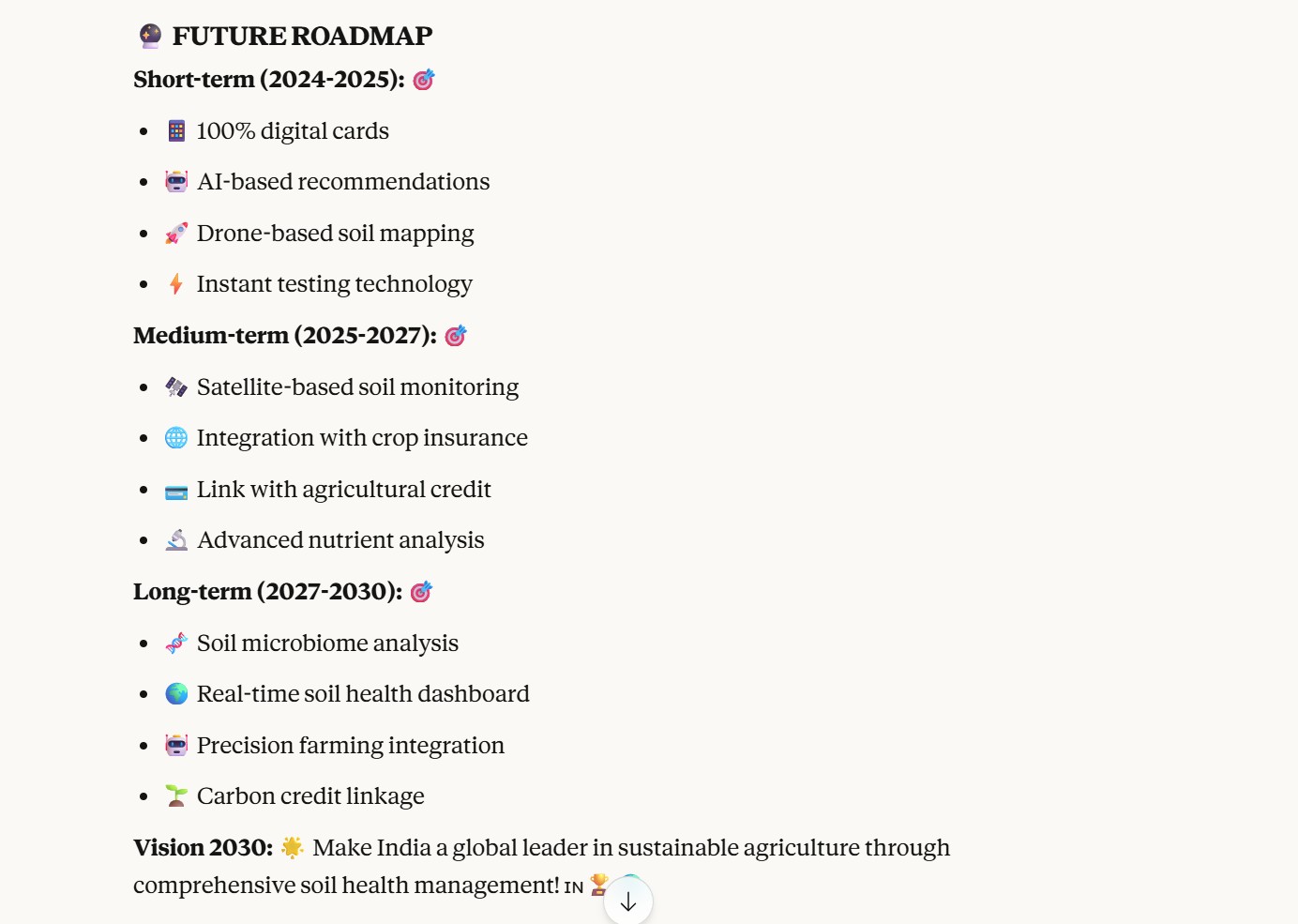Screen dimensions: 1298x924
Task: Click the earth icon beside Real-time dashboard
Action: pyautogui.click(x=176, y=693)
